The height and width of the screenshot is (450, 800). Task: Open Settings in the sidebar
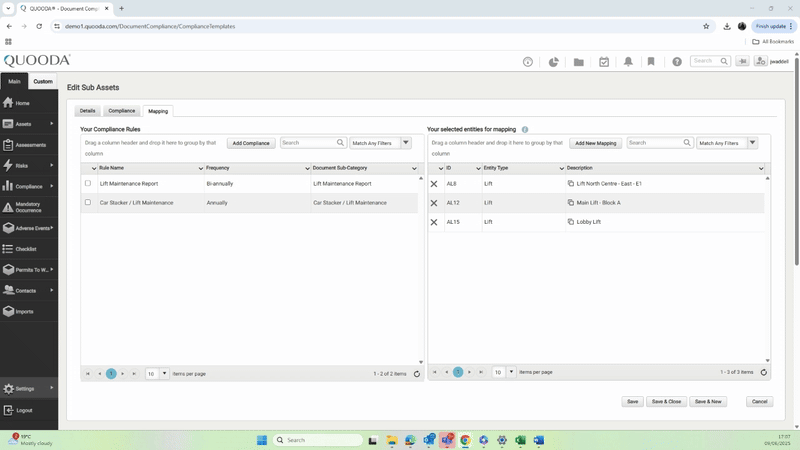point(29,388)
